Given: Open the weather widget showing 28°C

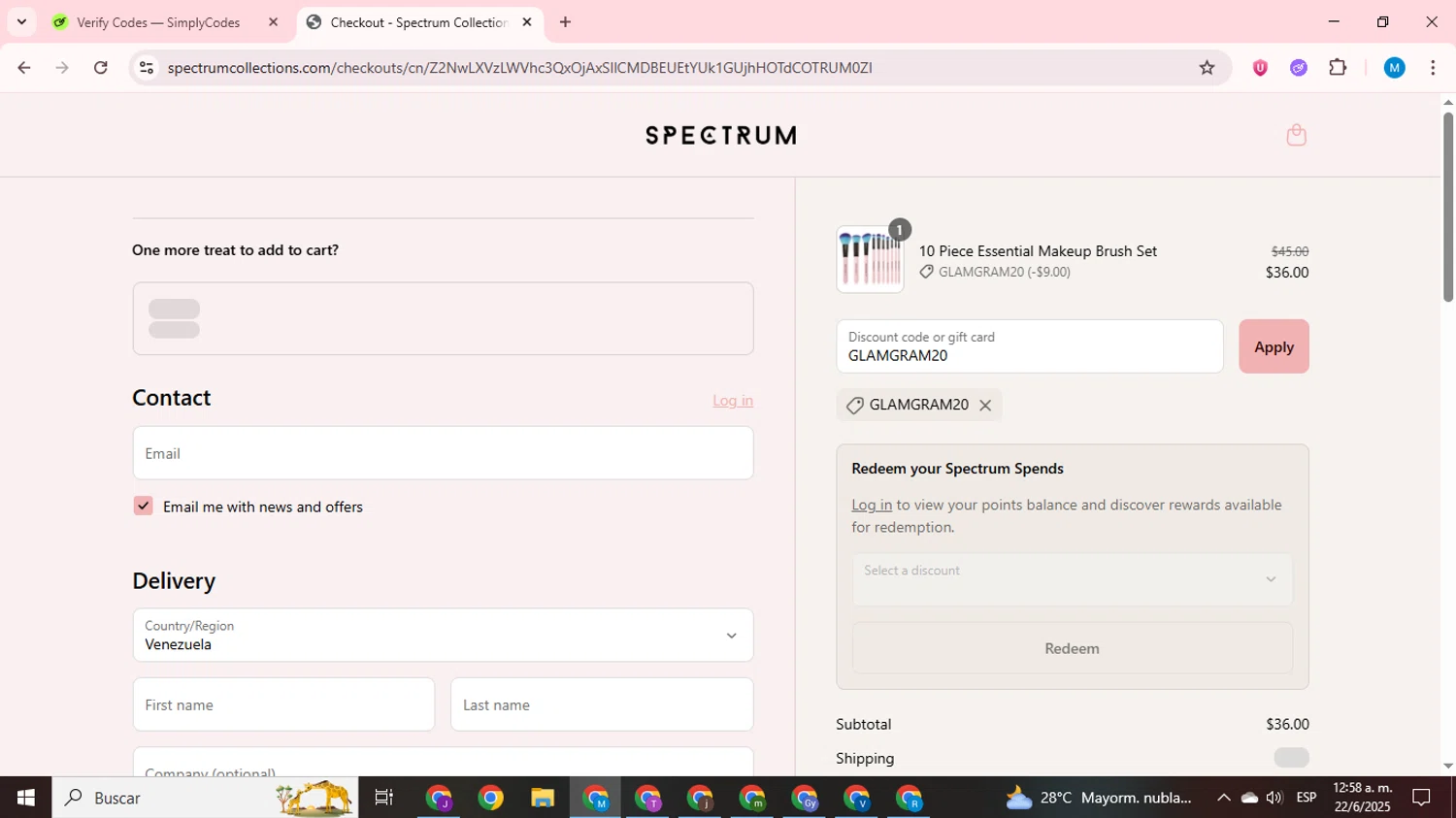Looking at the screenshot, I should click(x=1099, y=798).
